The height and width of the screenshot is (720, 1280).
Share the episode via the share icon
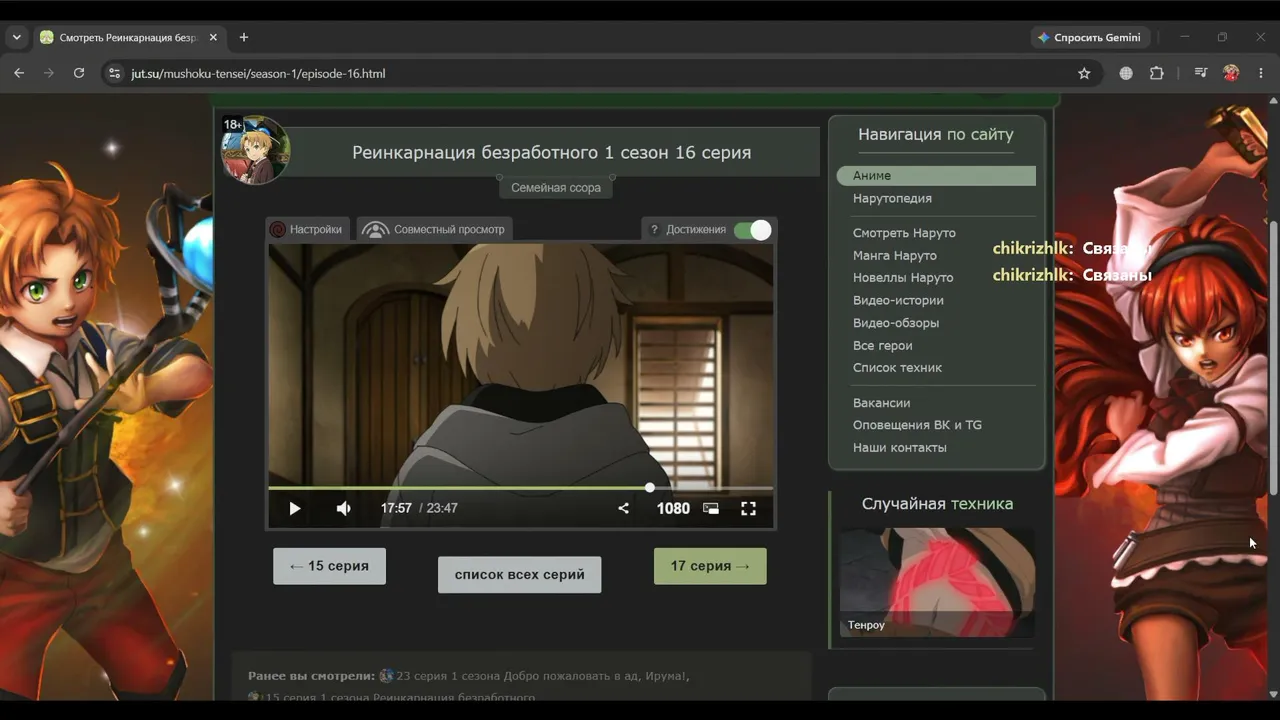pos(623,508)
